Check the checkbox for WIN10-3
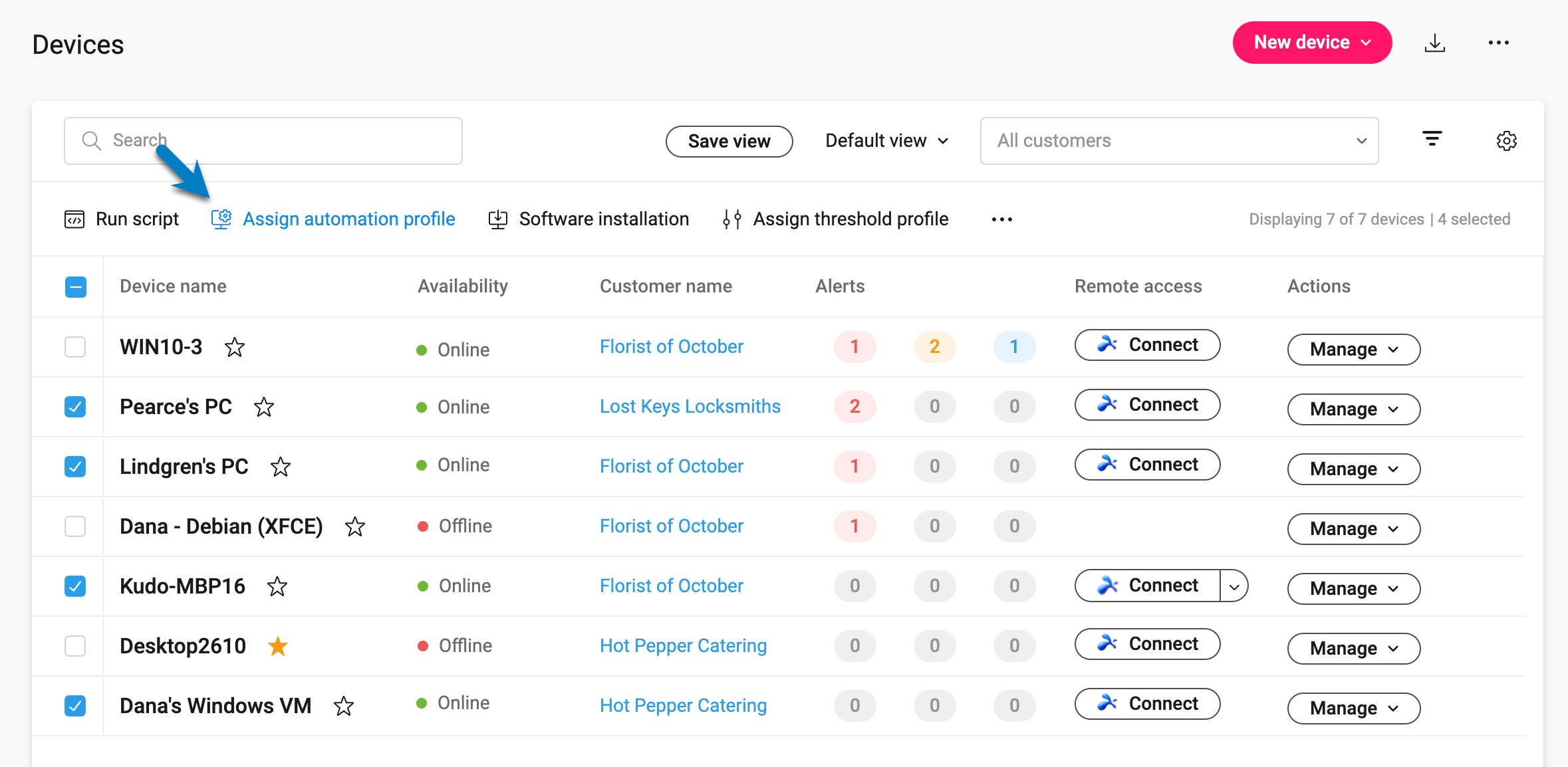Screen dimensions: 1568x767 coord(75,347)
